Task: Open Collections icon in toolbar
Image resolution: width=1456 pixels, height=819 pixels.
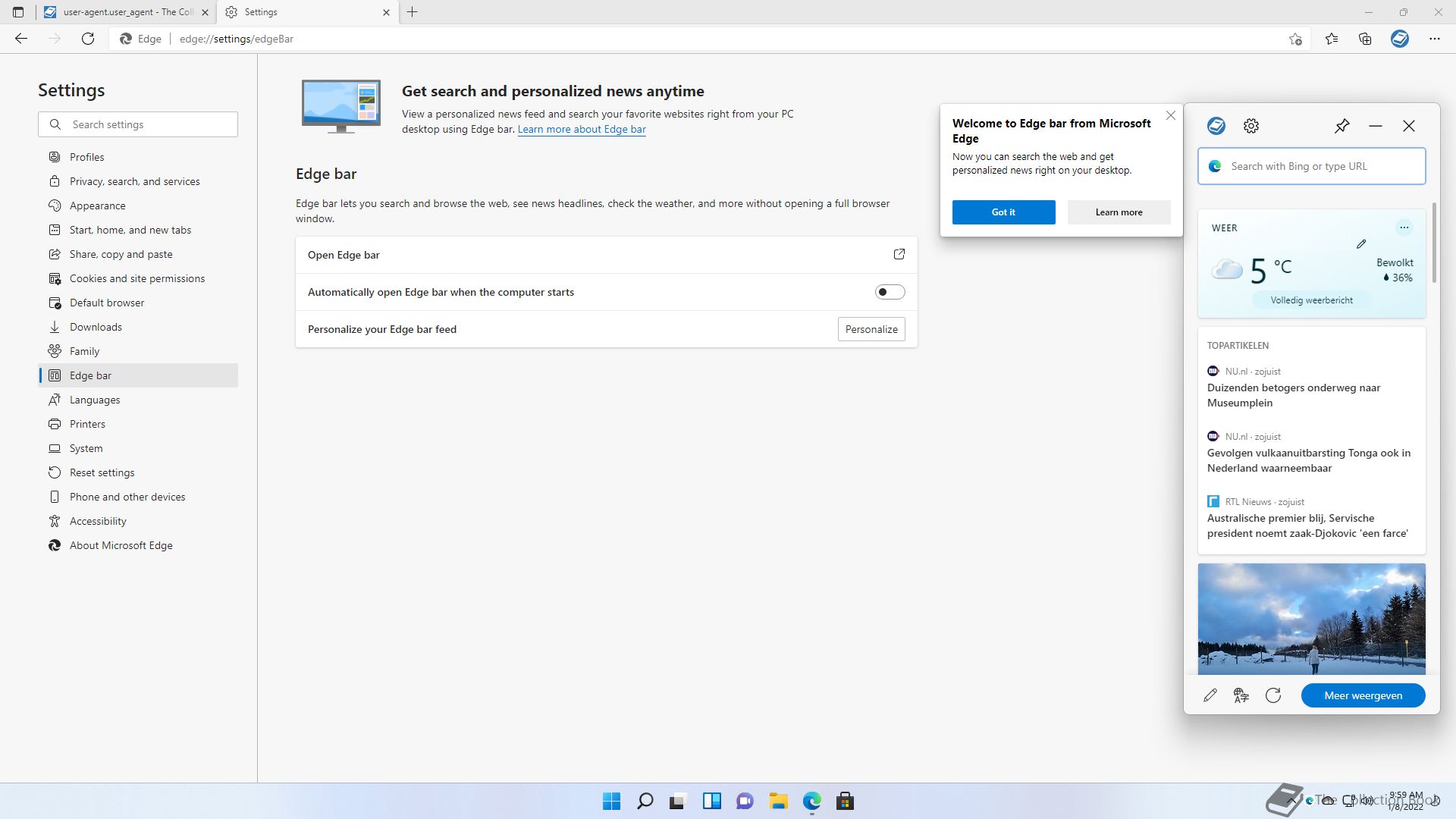Action: pyautogui.click(x=1365, y=39)
